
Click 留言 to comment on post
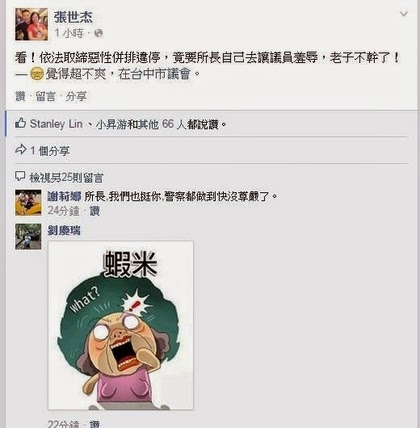click(45, 97)
